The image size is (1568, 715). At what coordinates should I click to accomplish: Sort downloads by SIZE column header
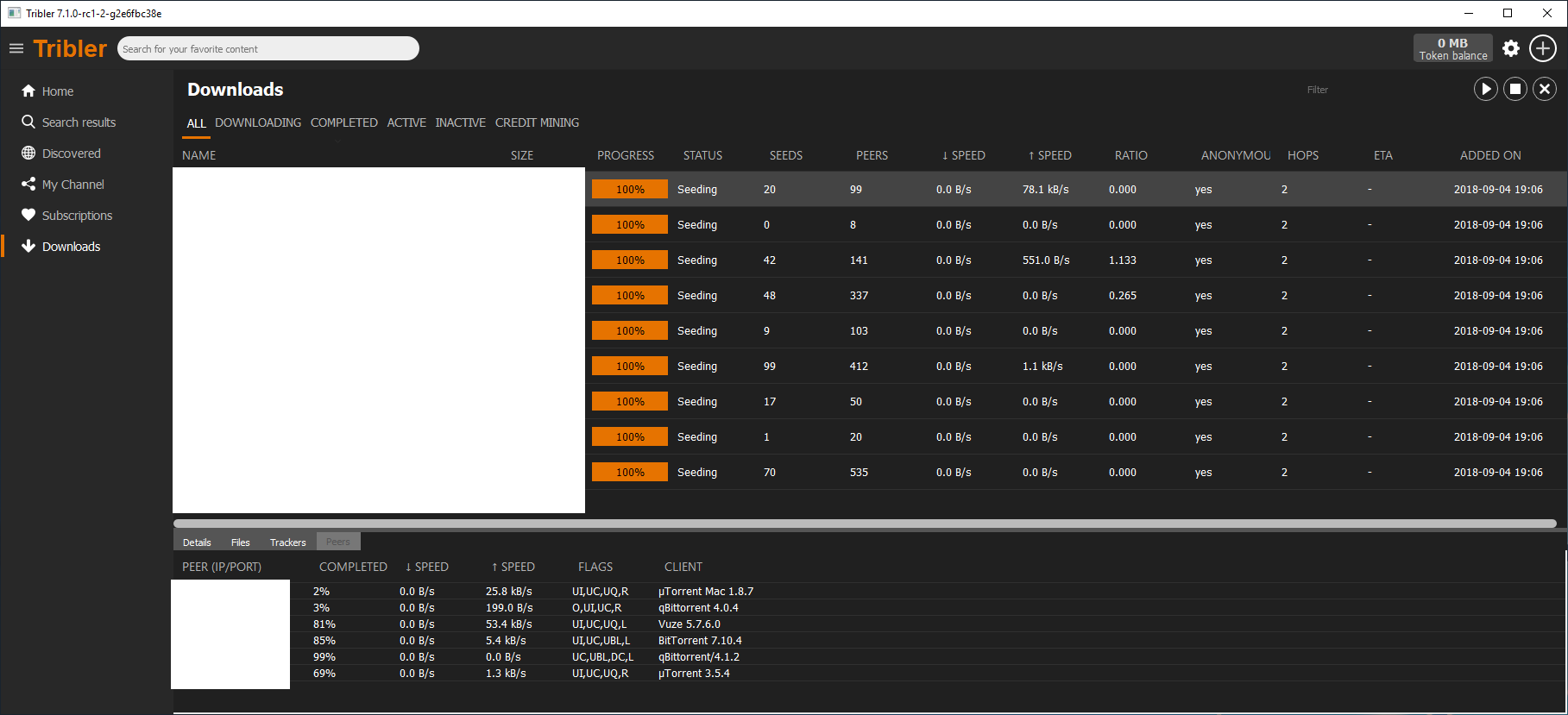point(522,155)
